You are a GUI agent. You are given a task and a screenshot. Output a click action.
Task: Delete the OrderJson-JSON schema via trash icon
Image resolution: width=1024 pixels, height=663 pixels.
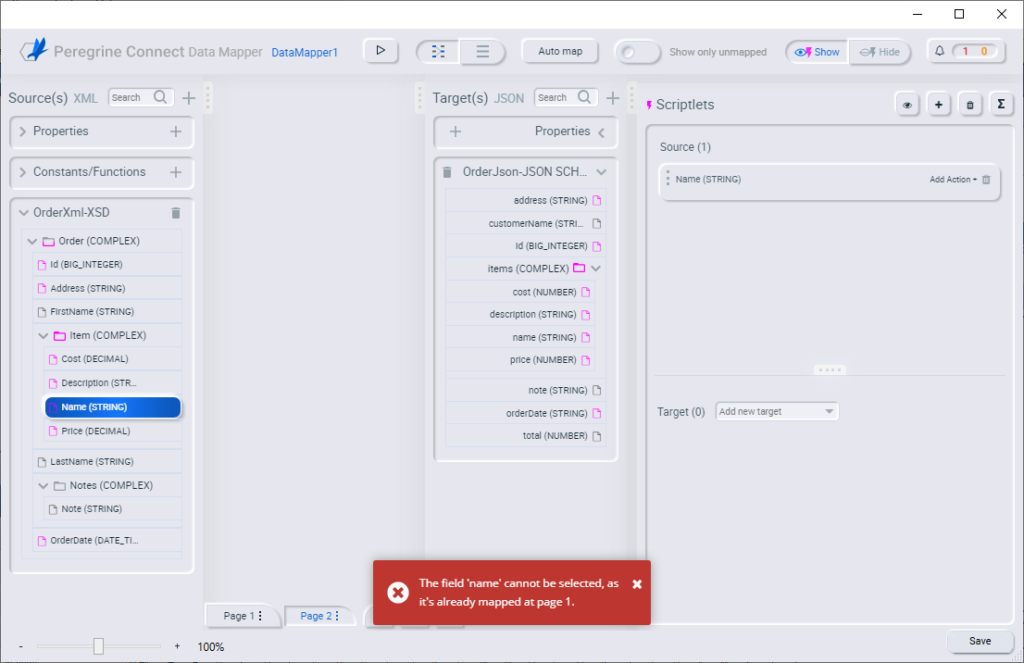tap(446, 171)
